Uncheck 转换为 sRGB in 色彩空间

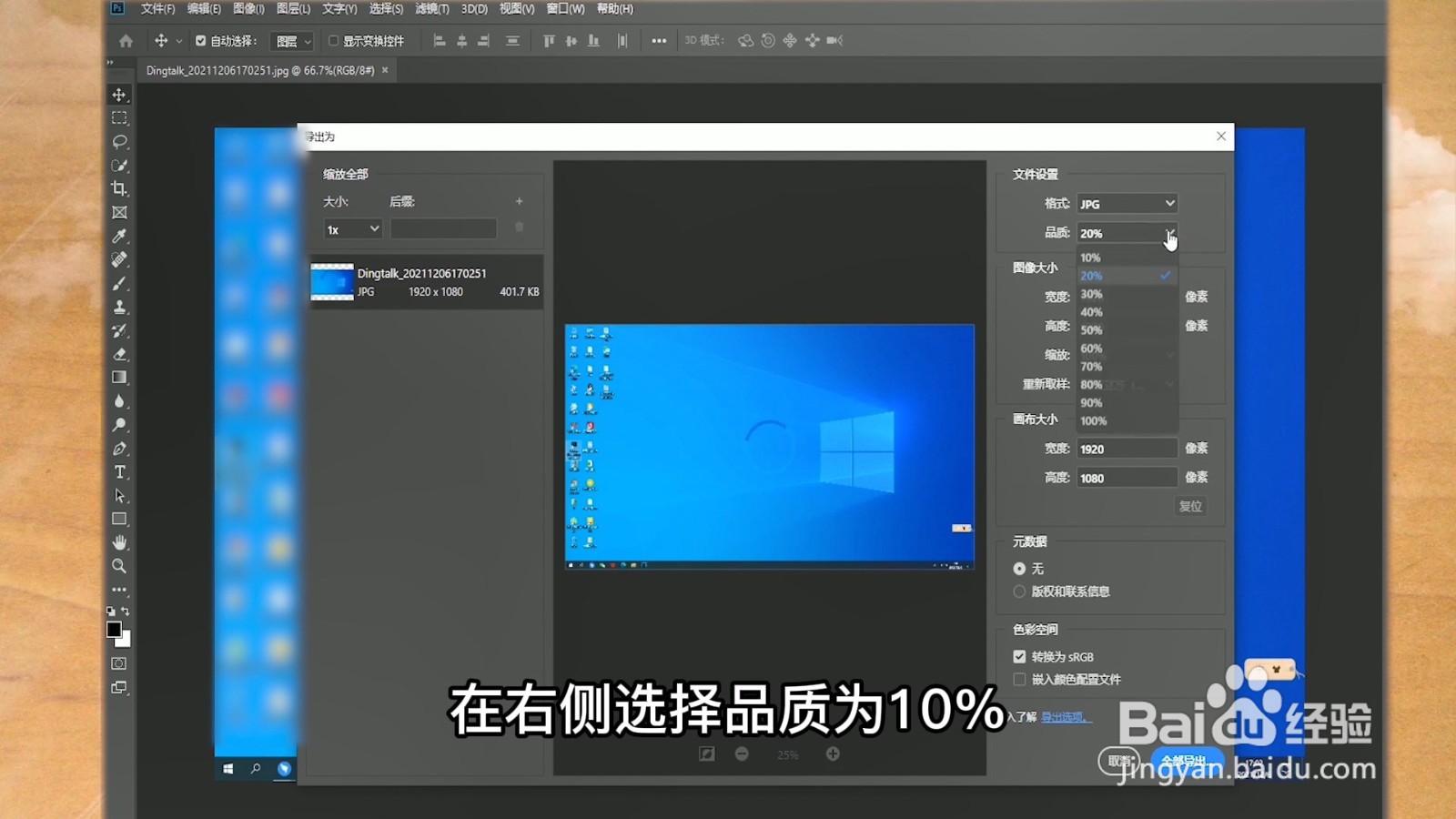1020,656
